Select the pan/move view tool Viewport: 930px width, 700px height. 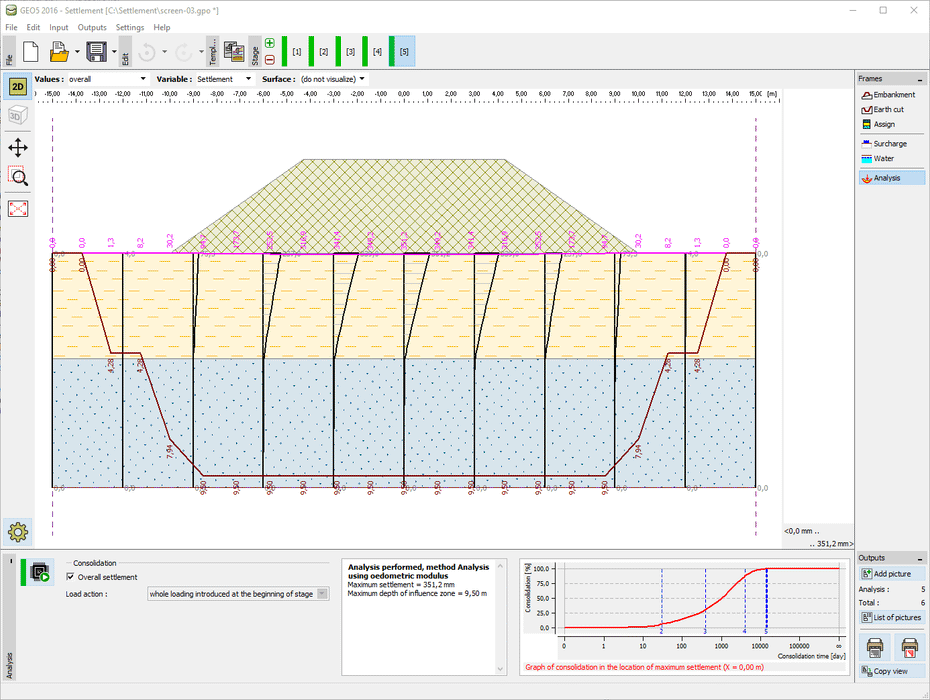[18, 147]
